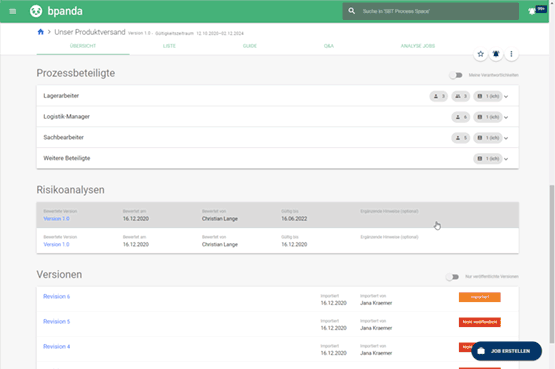Click the bell subscribe button beside star
This screenshot has height=369, width=555.
pyautogui.click(x=496, y=54)
